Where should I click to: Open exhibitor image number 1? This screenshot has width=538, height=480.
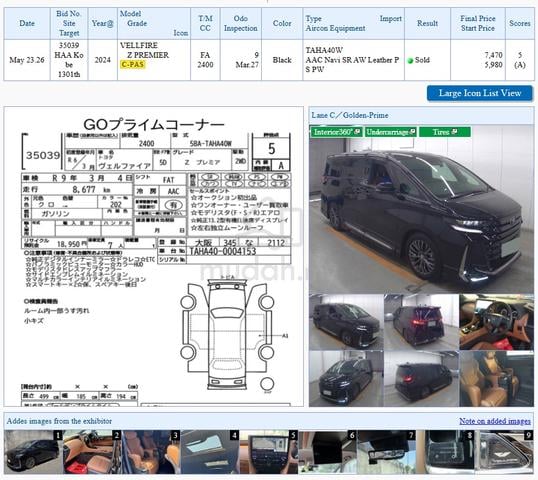tap(33, 452)
